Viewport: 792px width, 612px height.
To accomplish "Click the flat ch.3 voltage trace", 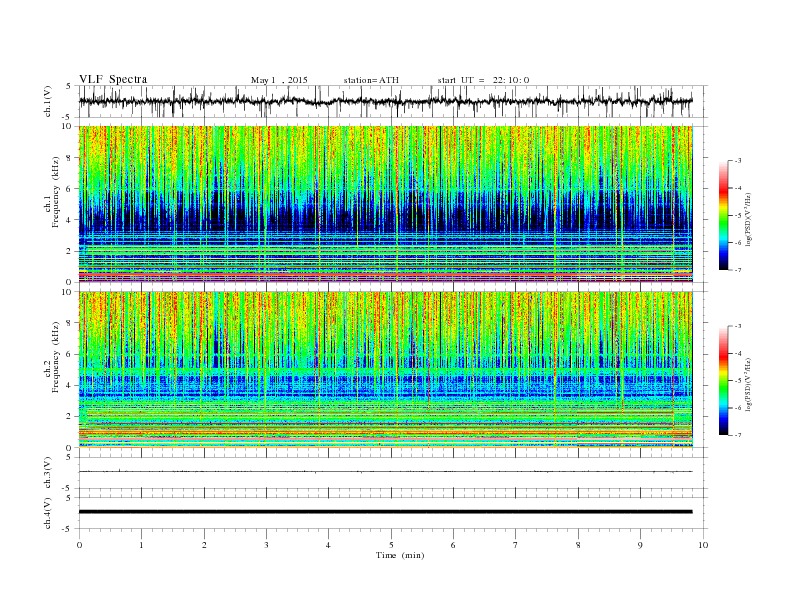I will point(385,472).
